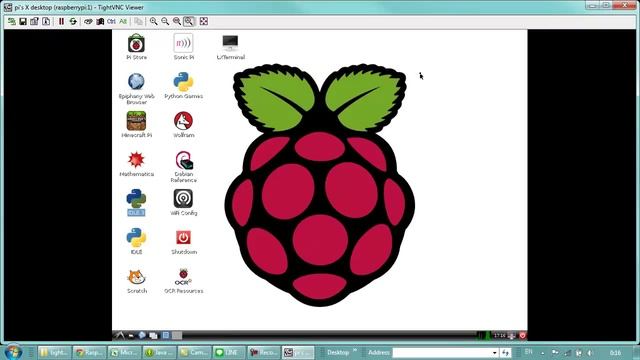Toggle the Auto zoom magnifier button
This screenshot has width=640, height=360.
[189, 21]
